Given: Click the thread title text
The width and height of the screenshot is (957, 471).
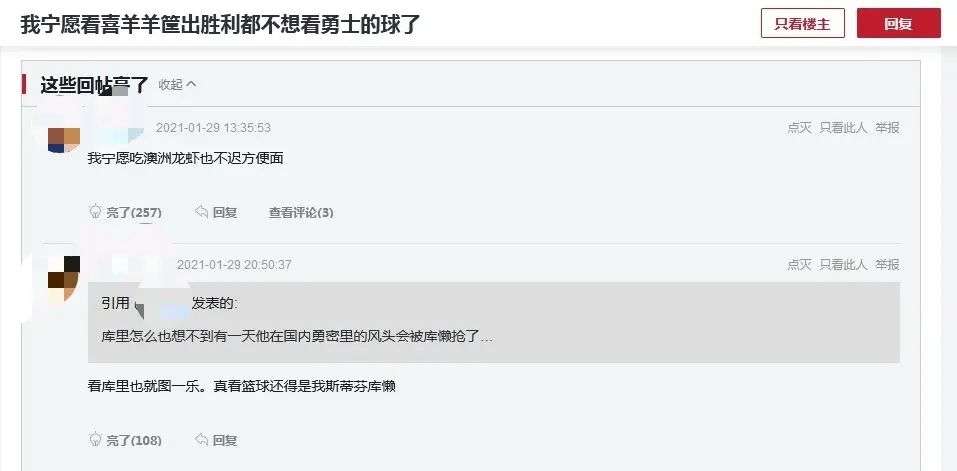Looking at the screenshot, I should tap(221, 24).
